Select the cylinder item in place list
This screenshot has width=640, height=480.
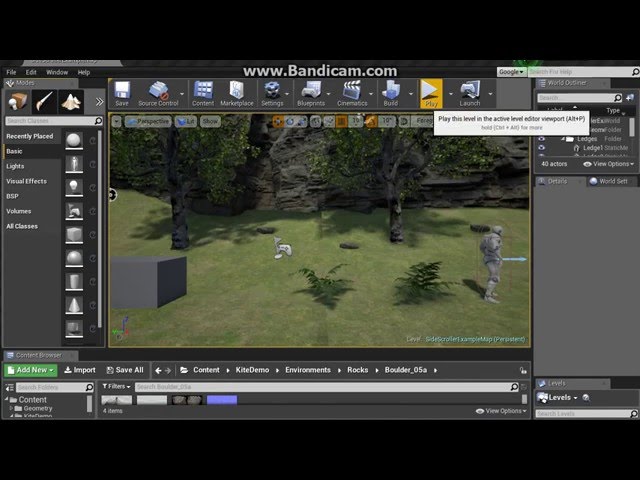click(74, 282)
